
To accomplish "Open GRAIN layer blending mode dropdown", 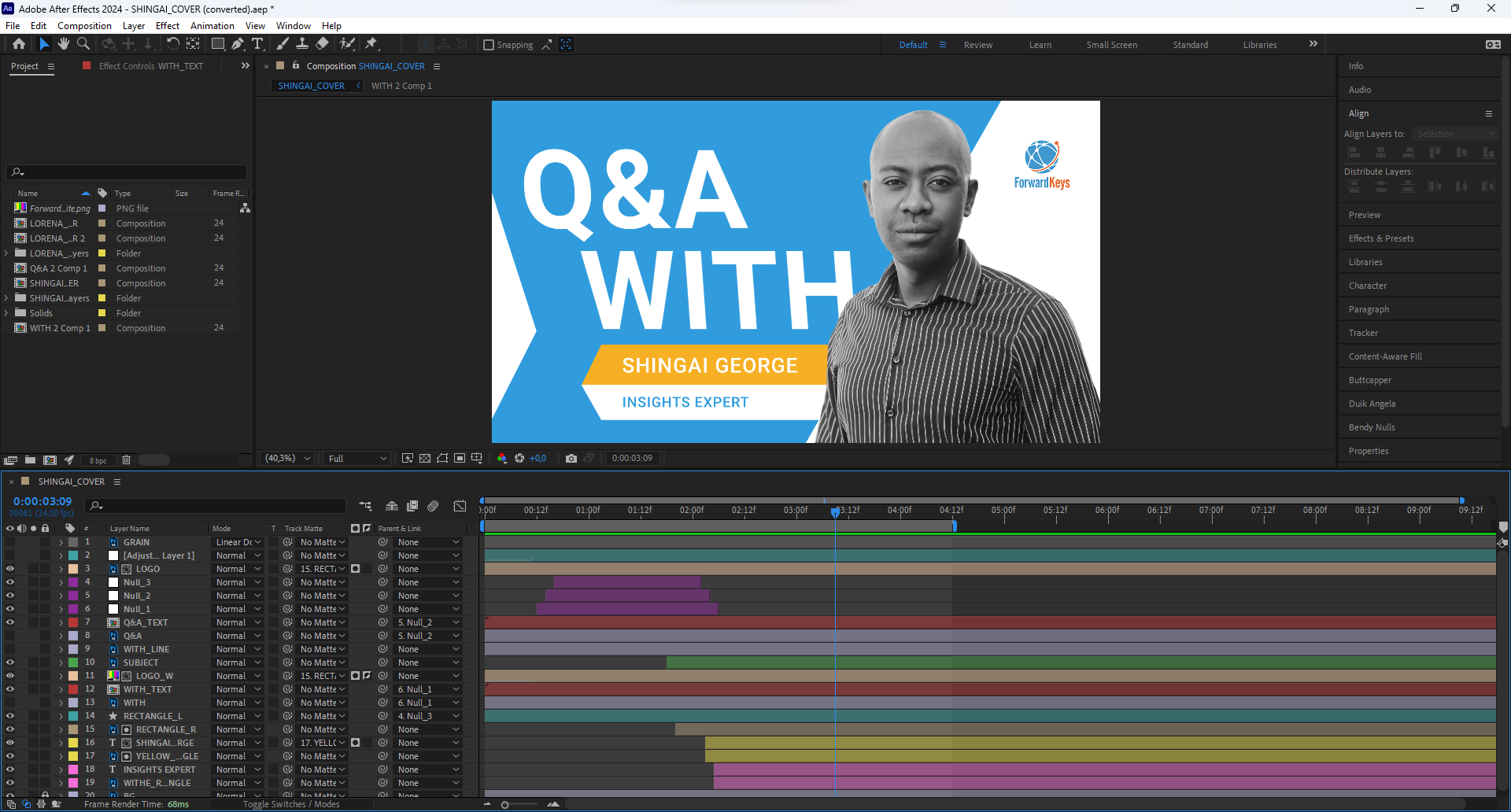I will pyautogui.click(x=238, y=542).
